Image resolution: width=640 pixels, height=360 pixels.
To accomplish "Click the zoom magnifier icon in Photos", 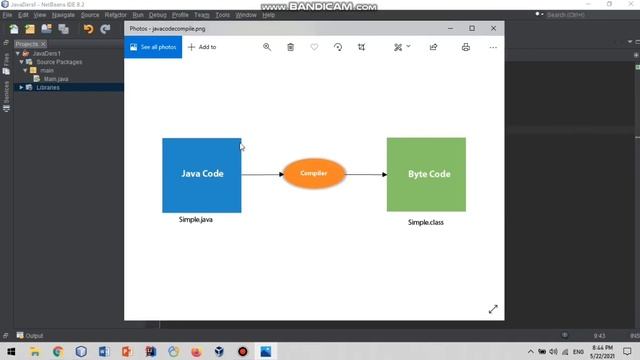I will (267, 47).
